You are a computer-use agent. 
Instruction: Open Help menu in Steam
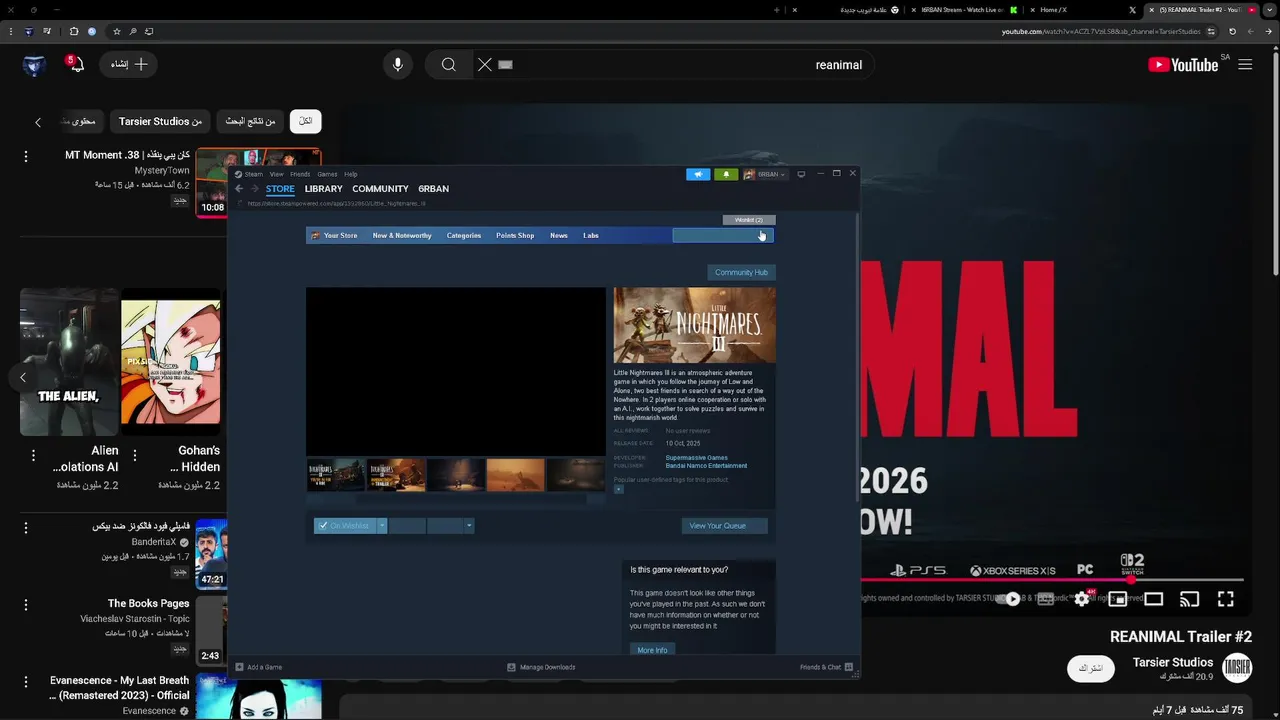tap(351, 174)
